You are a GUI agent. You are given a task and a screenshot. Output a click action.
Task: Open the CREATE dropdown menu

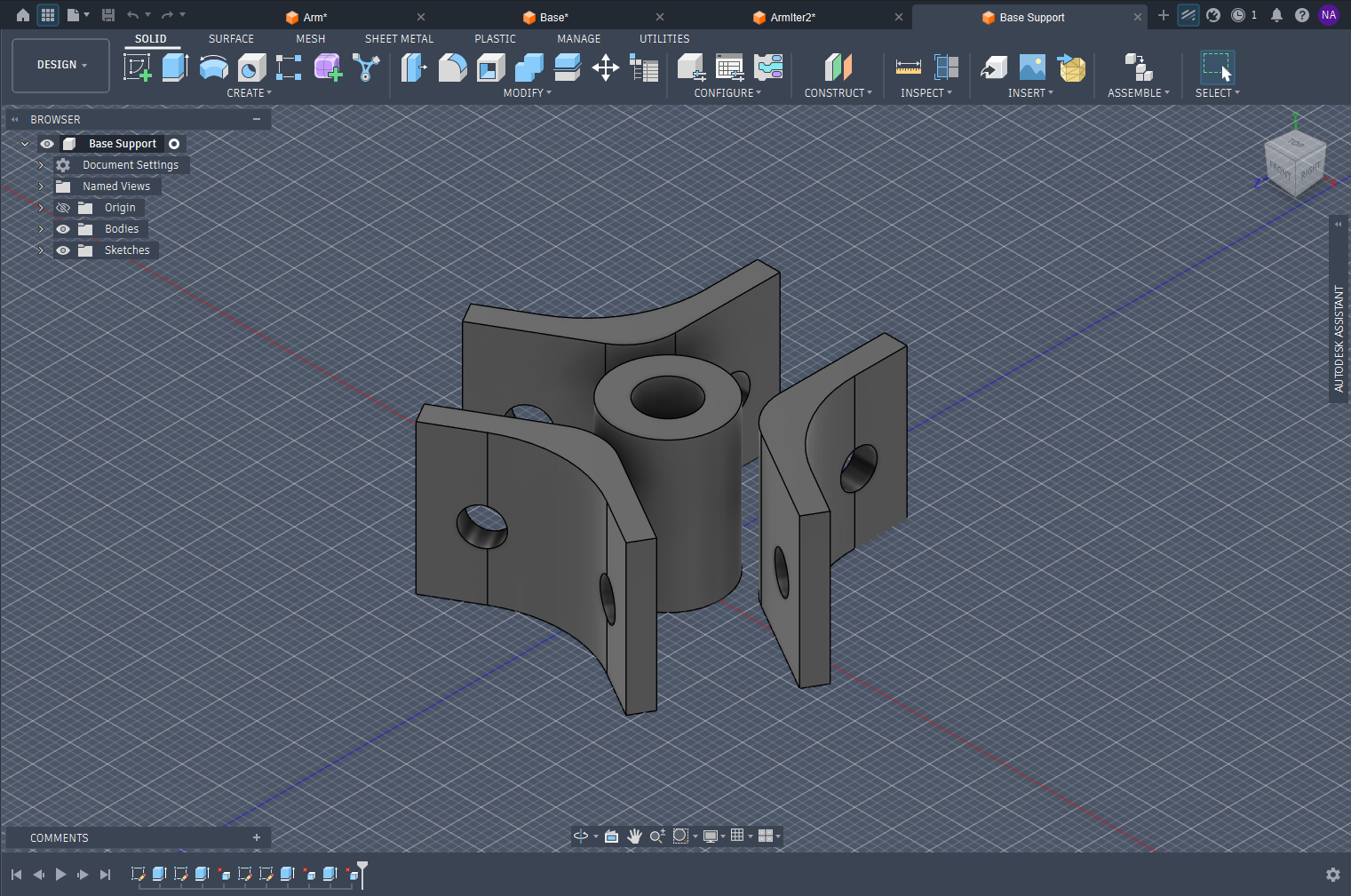tap(249, 92)
